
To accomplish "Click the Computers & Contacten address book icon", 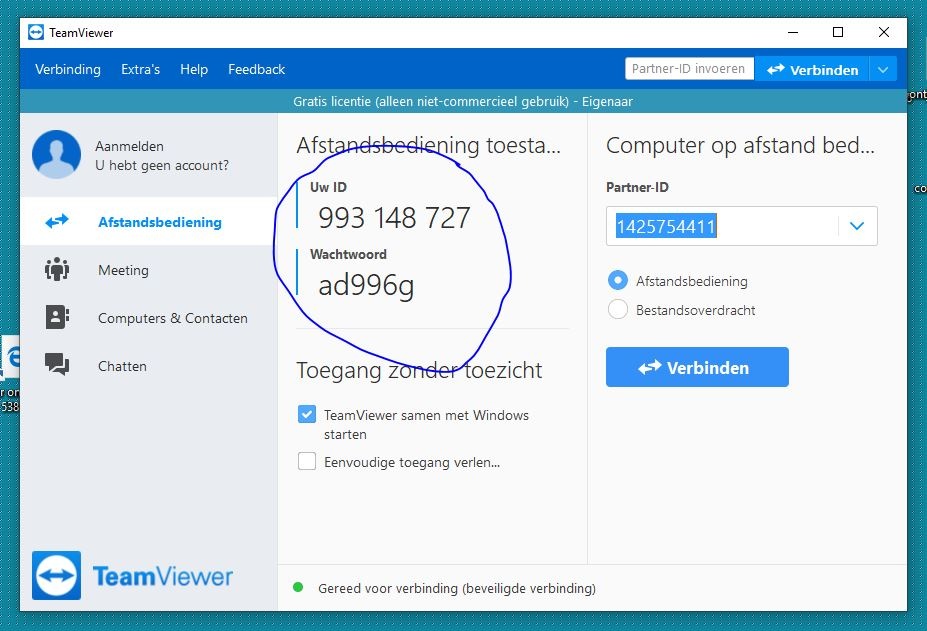I will [57, 317].
